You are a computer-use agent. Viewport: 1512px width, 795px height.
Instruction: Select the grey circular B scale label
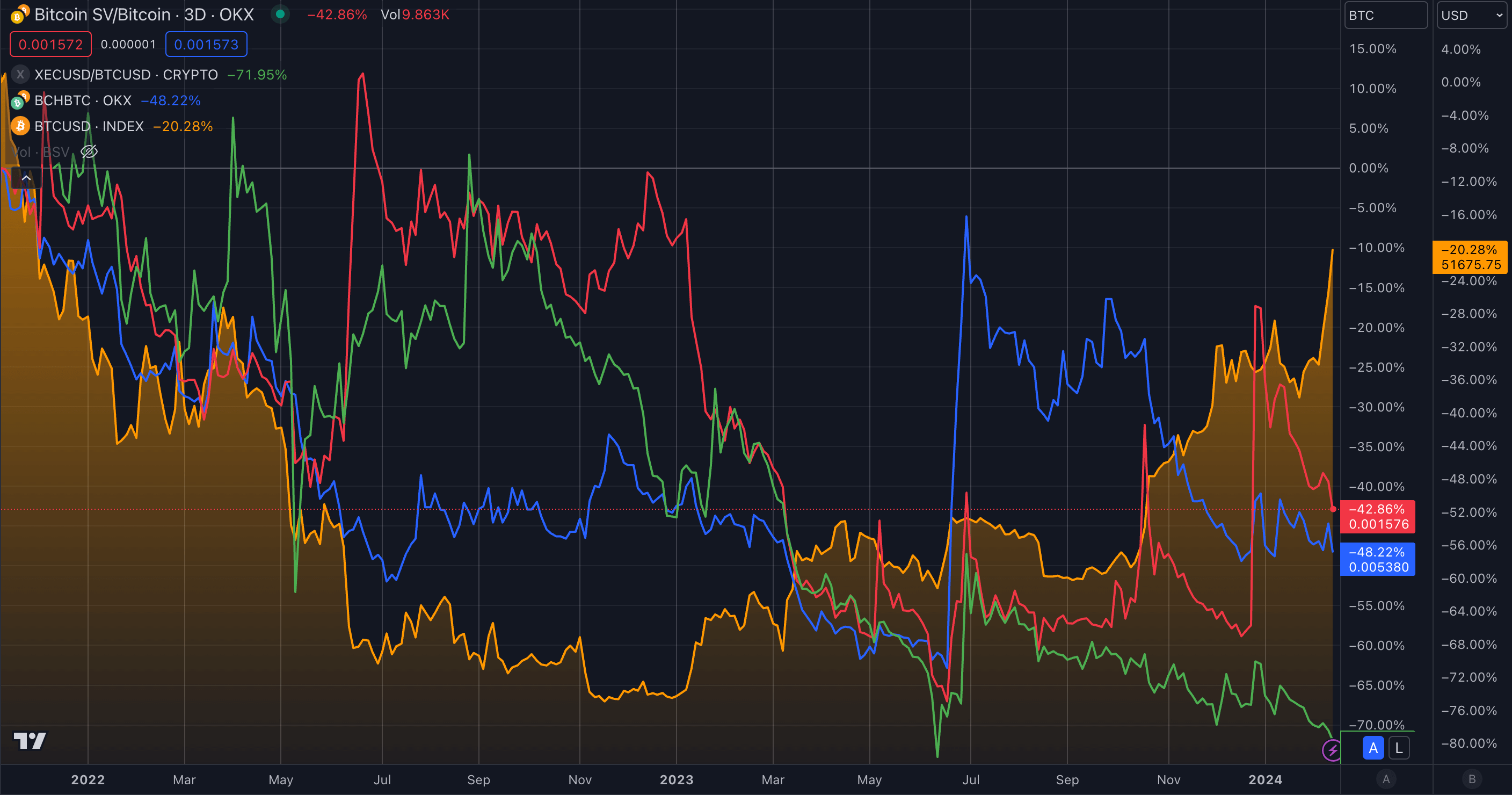(1472, 779)
